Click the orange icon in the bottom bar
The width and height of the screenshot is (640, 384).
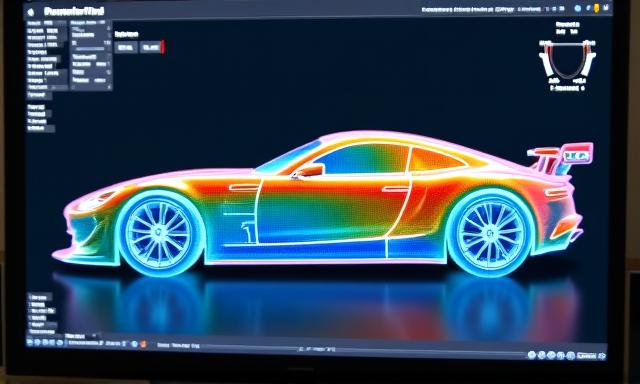click(x=143, y=344)
